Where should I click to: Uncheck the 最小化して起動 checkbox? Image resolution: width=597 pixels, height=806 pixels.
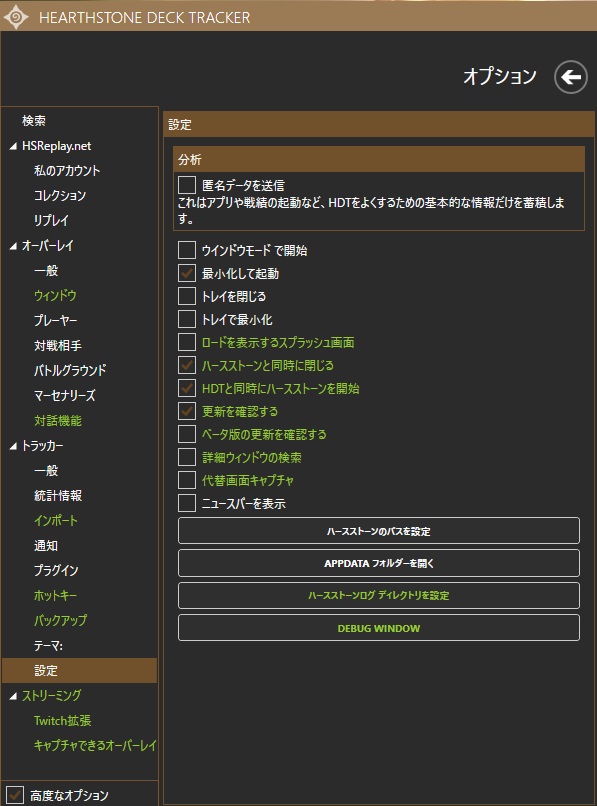187,273
